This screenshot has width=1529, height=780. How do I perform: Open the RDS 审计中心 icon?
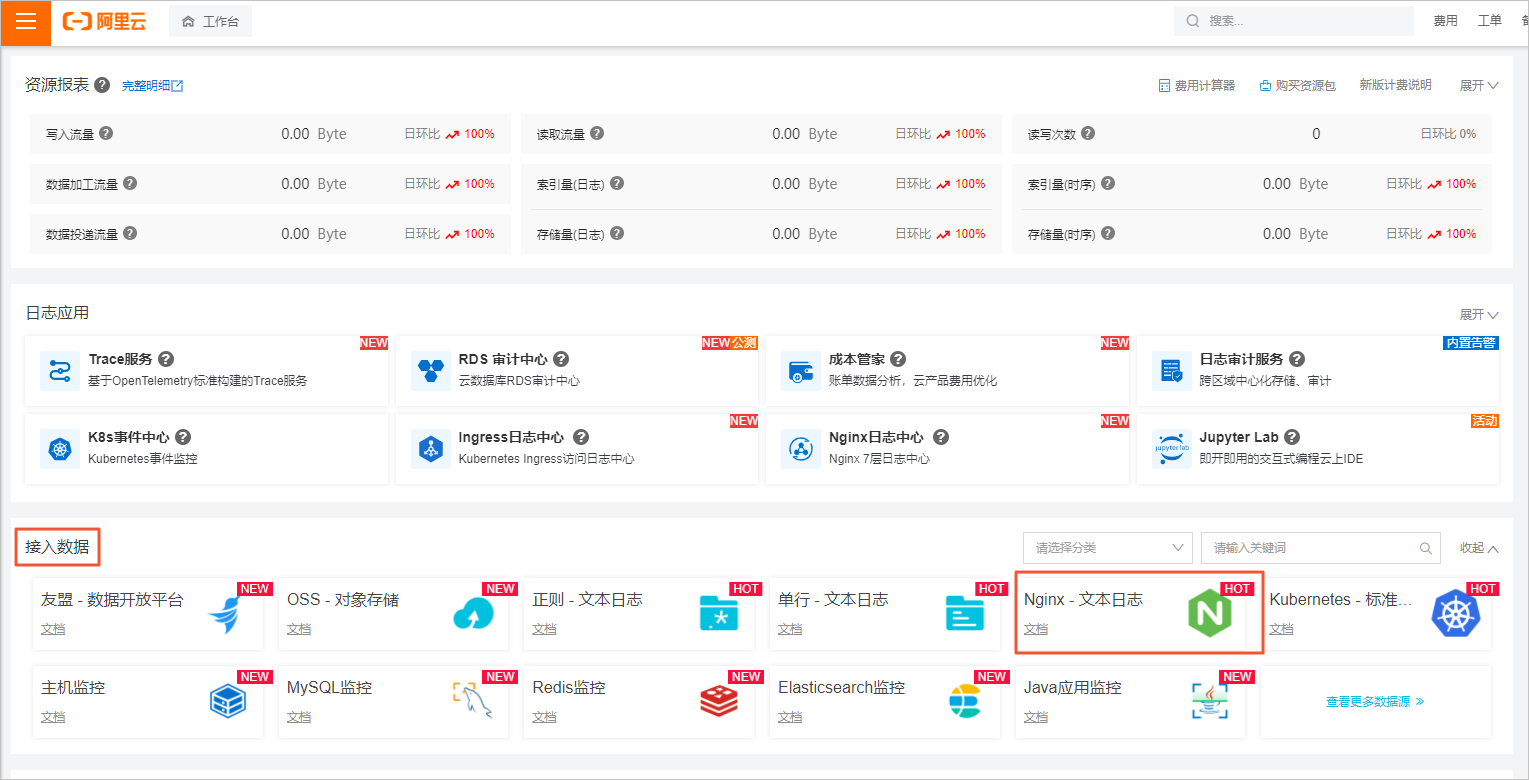pos(431,370)
